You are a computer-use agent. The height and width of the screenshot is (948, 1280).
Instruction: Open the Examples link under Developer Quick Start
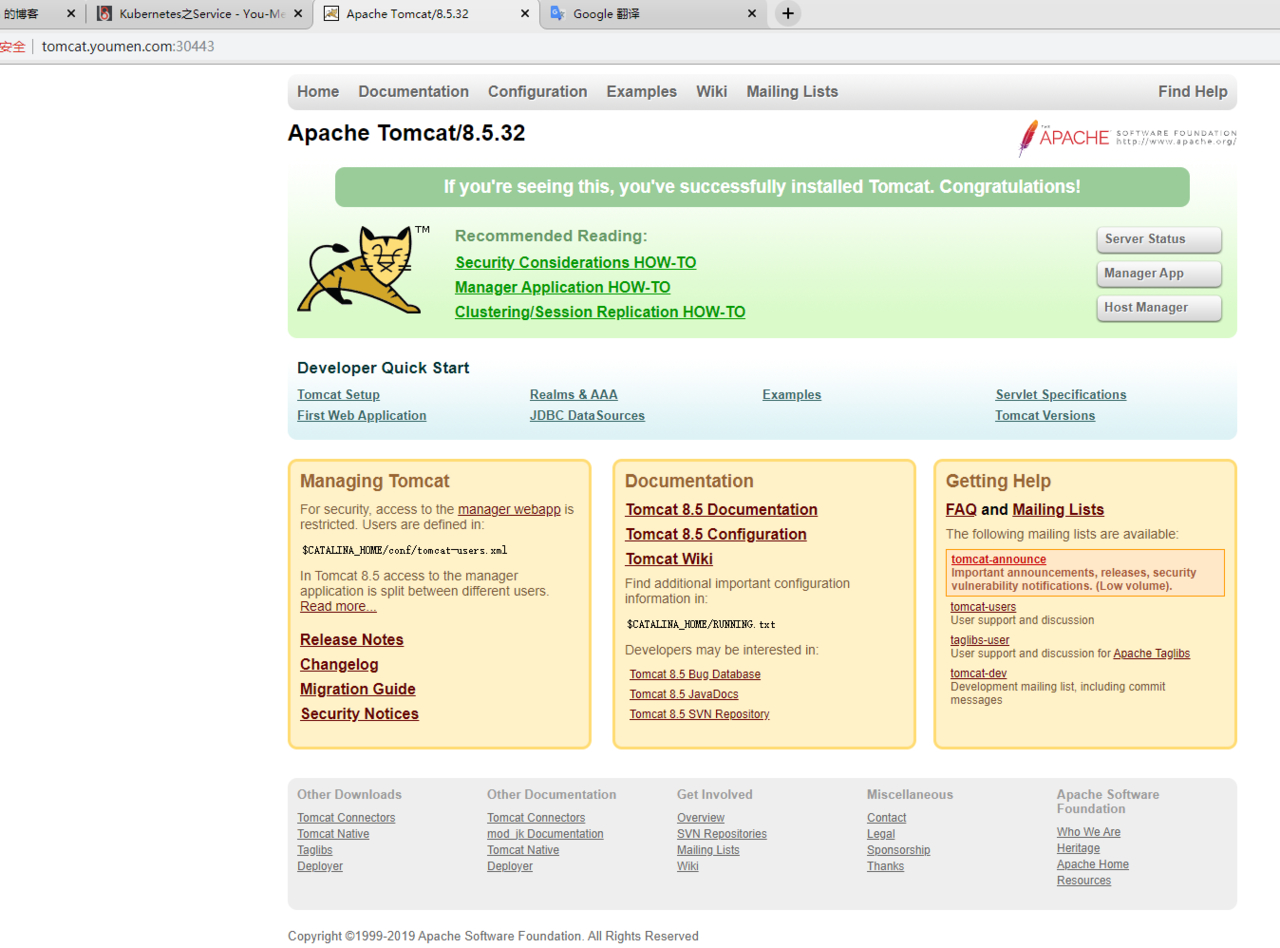(791, 395)
